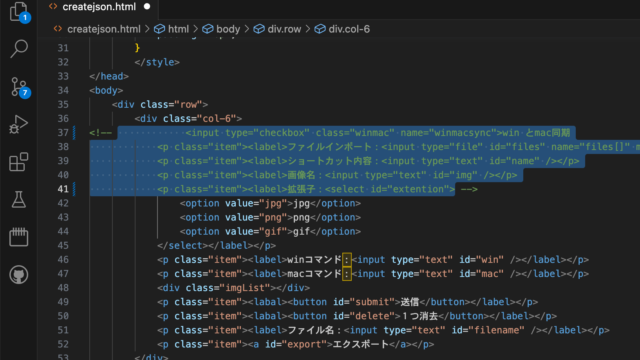Screen dimensions: 640x360
Task: Select the createjson.html editor tab
Action: (99, 7)
